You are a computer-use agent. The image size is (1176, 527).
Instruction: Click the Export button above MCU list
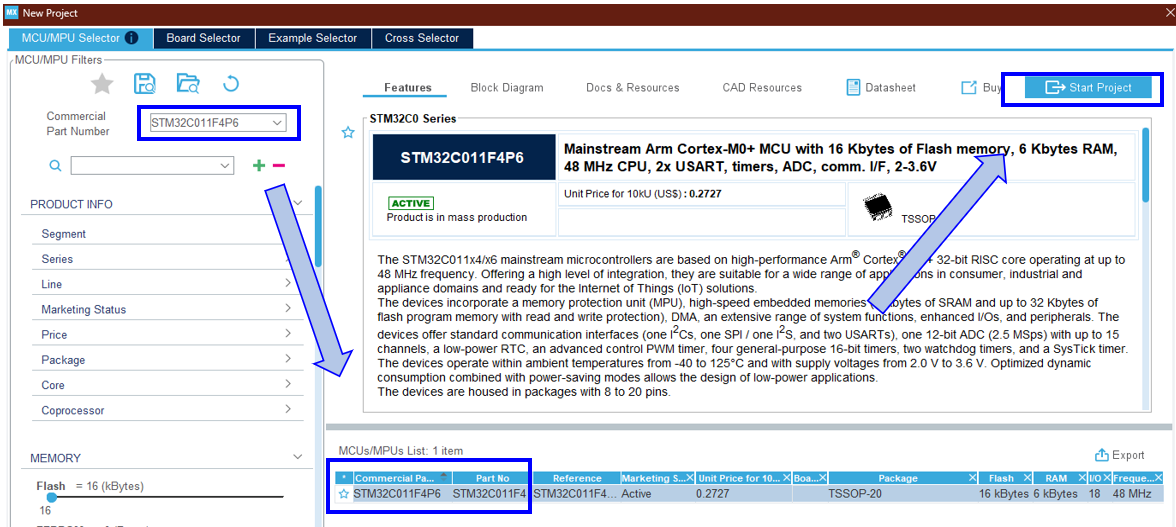click(x=1119, y=455)
